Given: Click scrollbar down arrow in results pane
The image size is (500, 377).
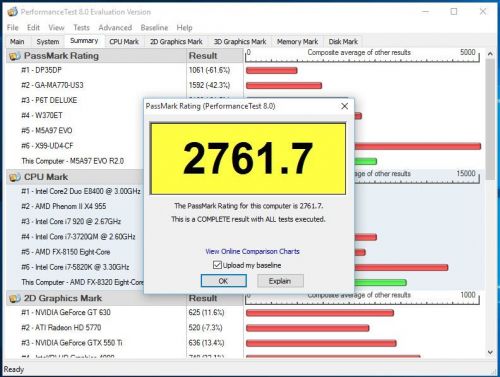Looking at the screenshot, I should click(x=490, y=352).
